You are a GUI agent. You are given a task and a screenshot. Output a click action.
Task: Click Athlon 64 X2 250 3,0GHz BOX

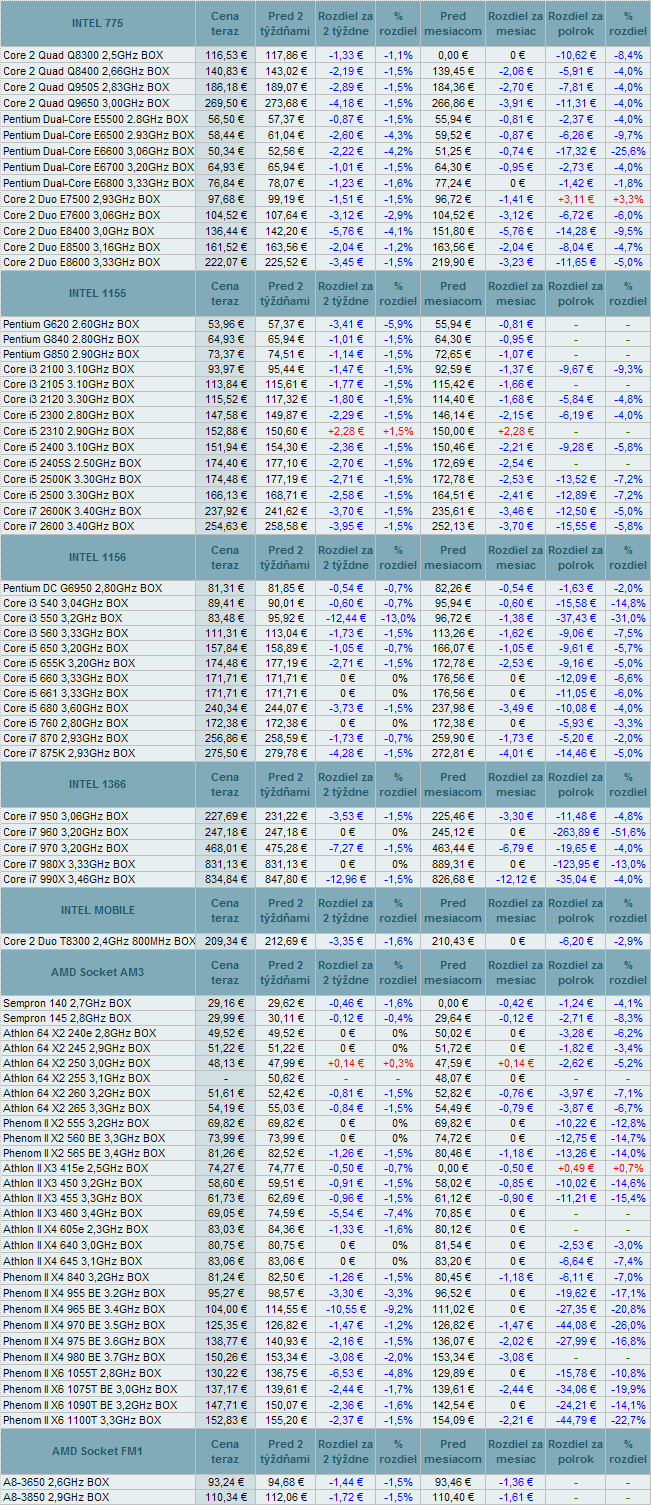[x=76, y=1063]
